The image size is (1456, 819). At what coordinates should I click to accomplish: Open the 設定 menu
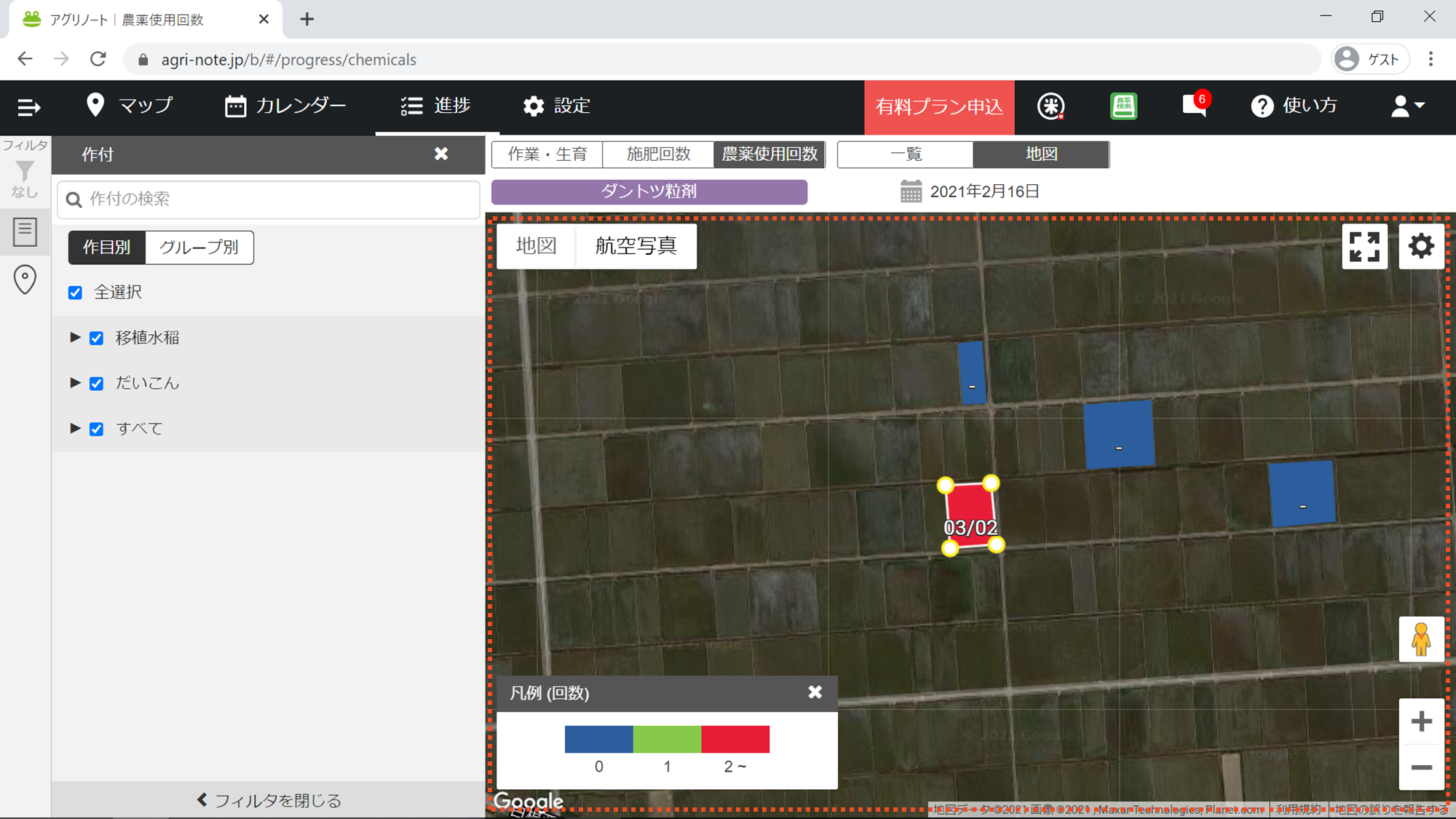click(557, 106)
